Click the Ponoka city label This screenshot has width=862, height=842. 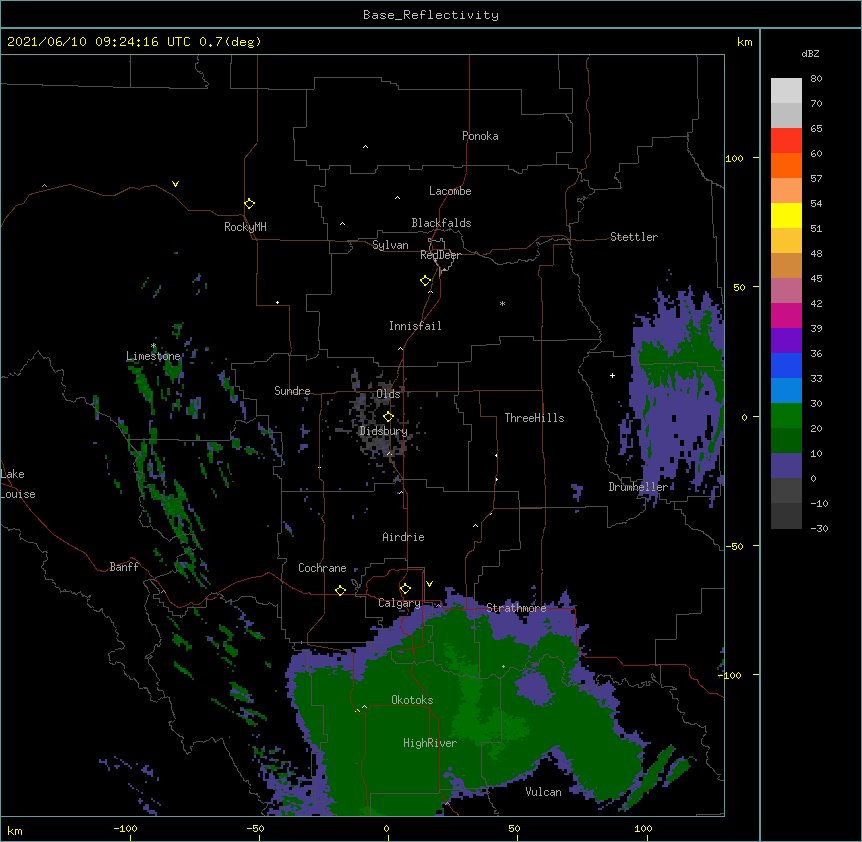[x=480, y=136]
